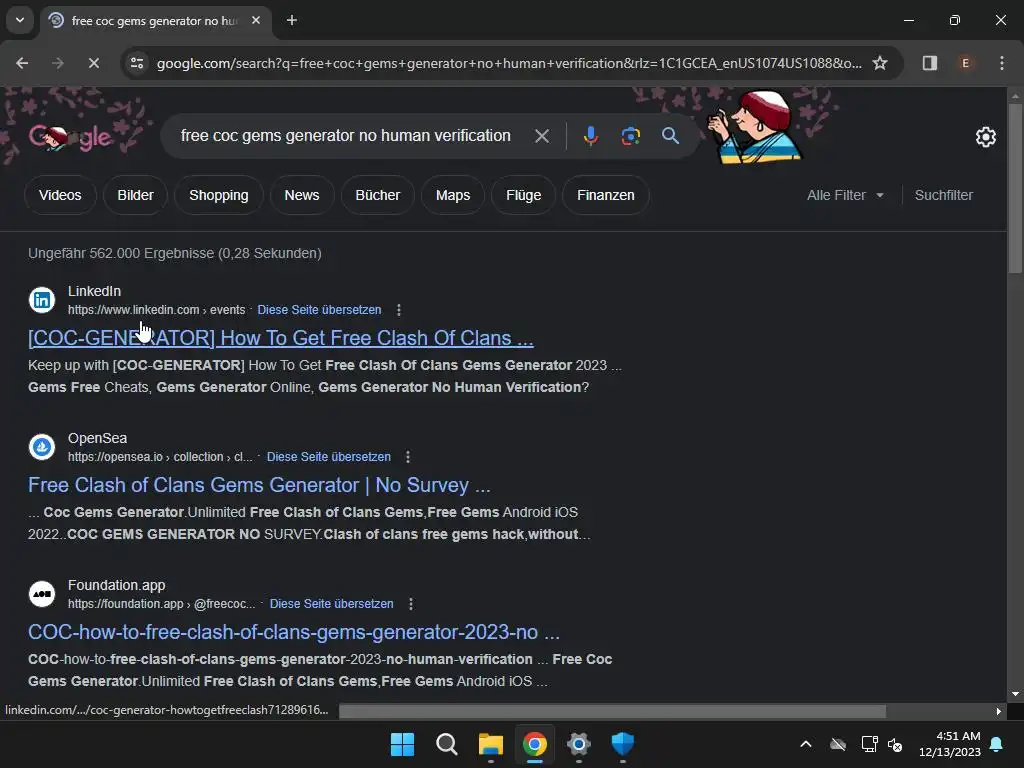Image resolution: width=1024 pixels, height=768 pixels.
Task: Click the Foundation.app favicon
Action: [42, 594]
